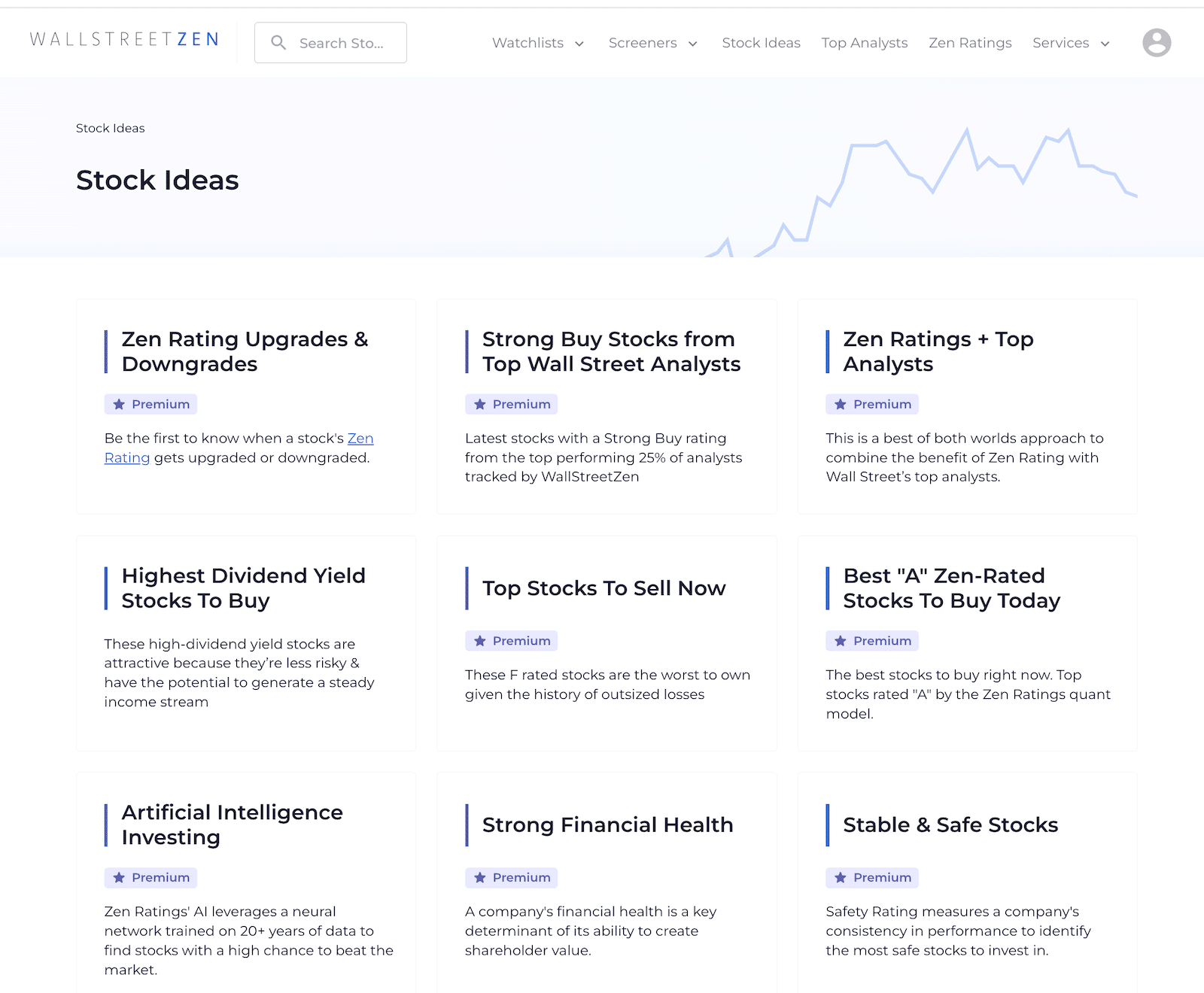Open Best "A" Zen-Rated Stocks To Buy Today
The image size is (1204, 993).
click(951, 588)
